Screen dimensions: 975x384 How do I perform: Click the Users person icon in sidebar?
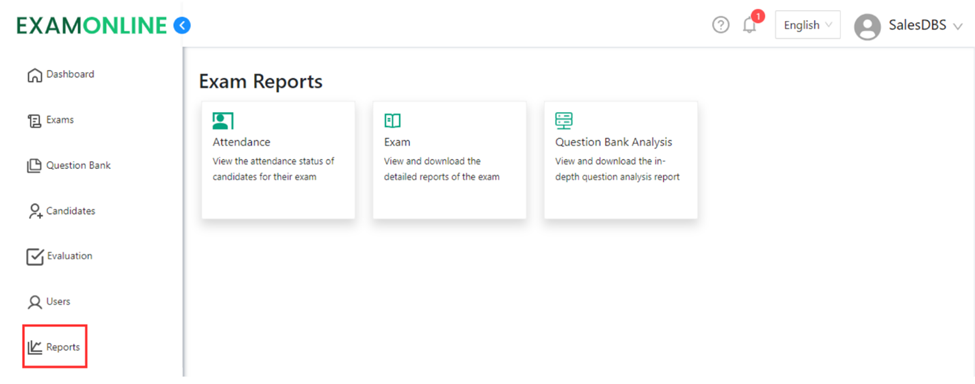pyautogui.click(x=35, y=303)
